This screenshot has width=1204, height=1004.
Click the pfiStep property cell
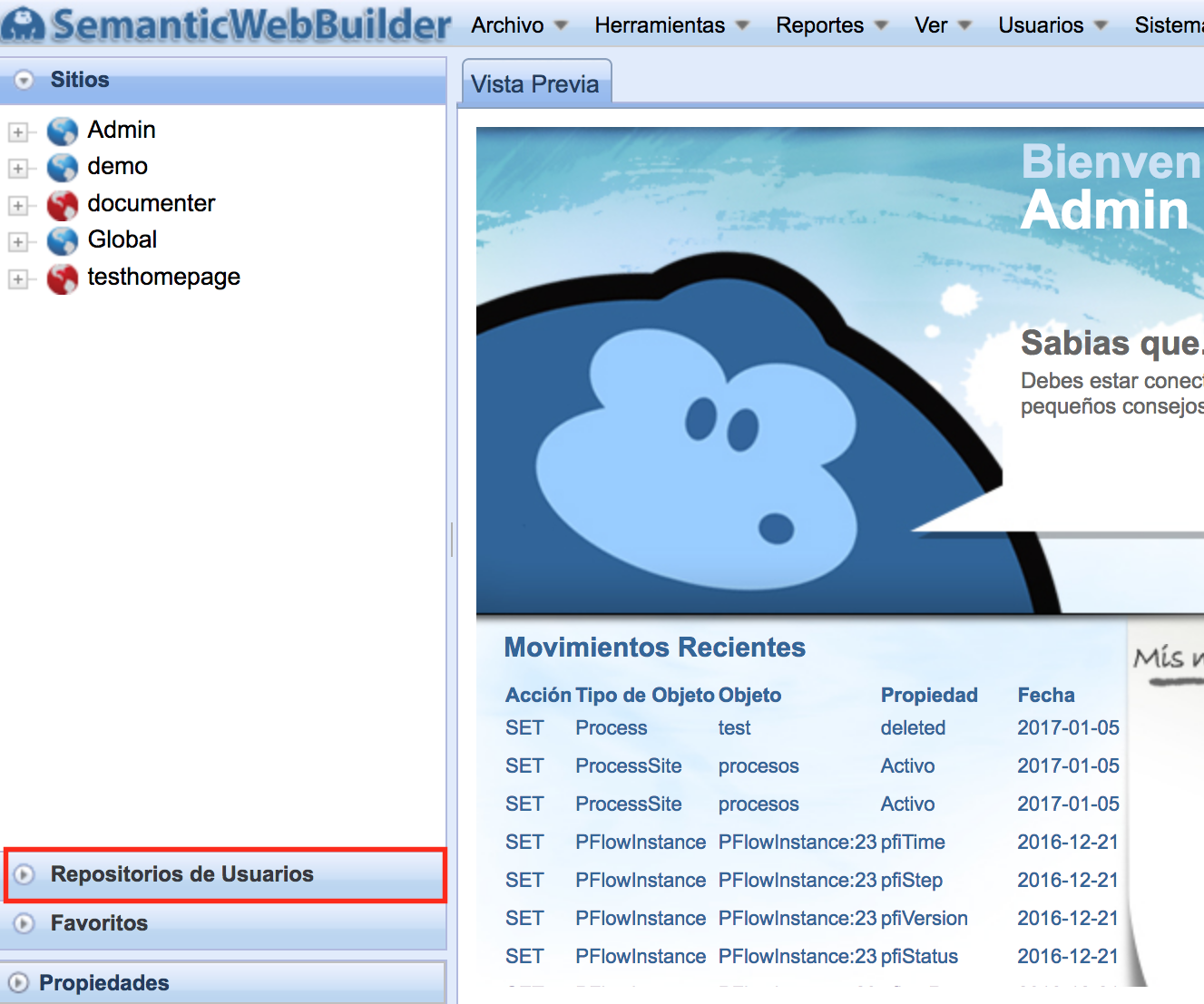click(912, 880)
